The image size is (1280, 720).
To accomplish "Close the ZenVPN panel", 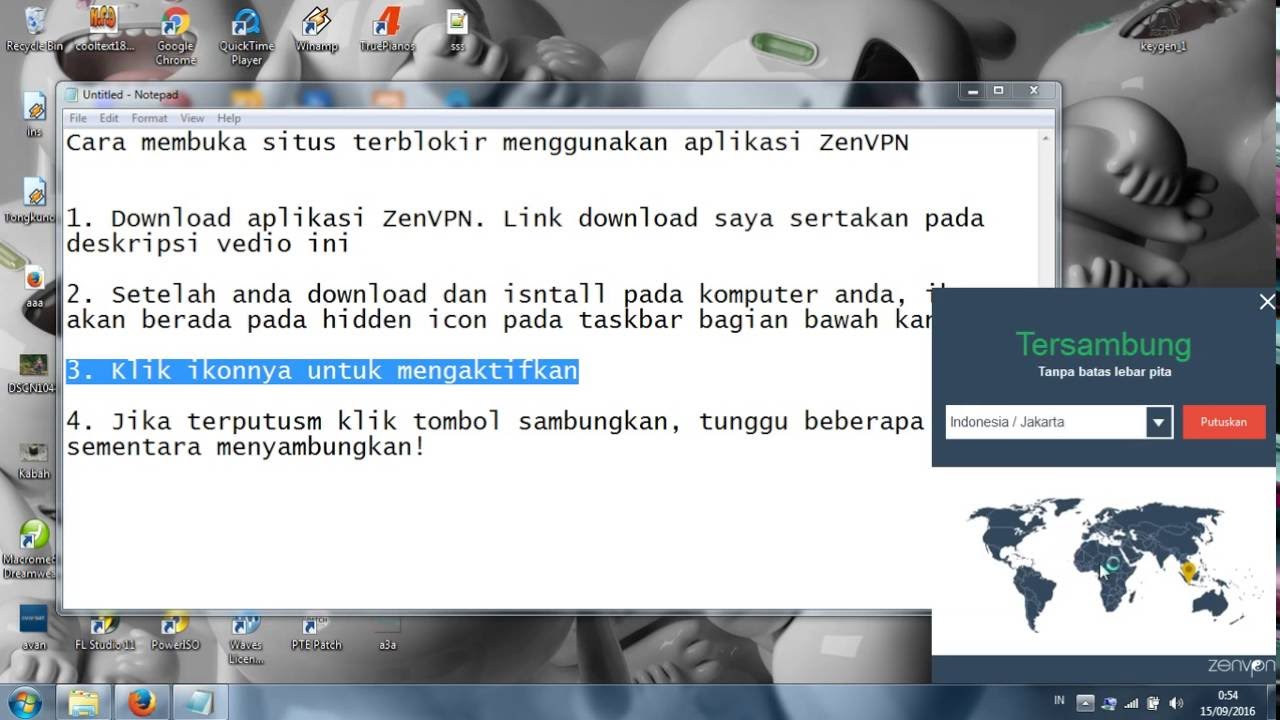I will point(1267,301).
